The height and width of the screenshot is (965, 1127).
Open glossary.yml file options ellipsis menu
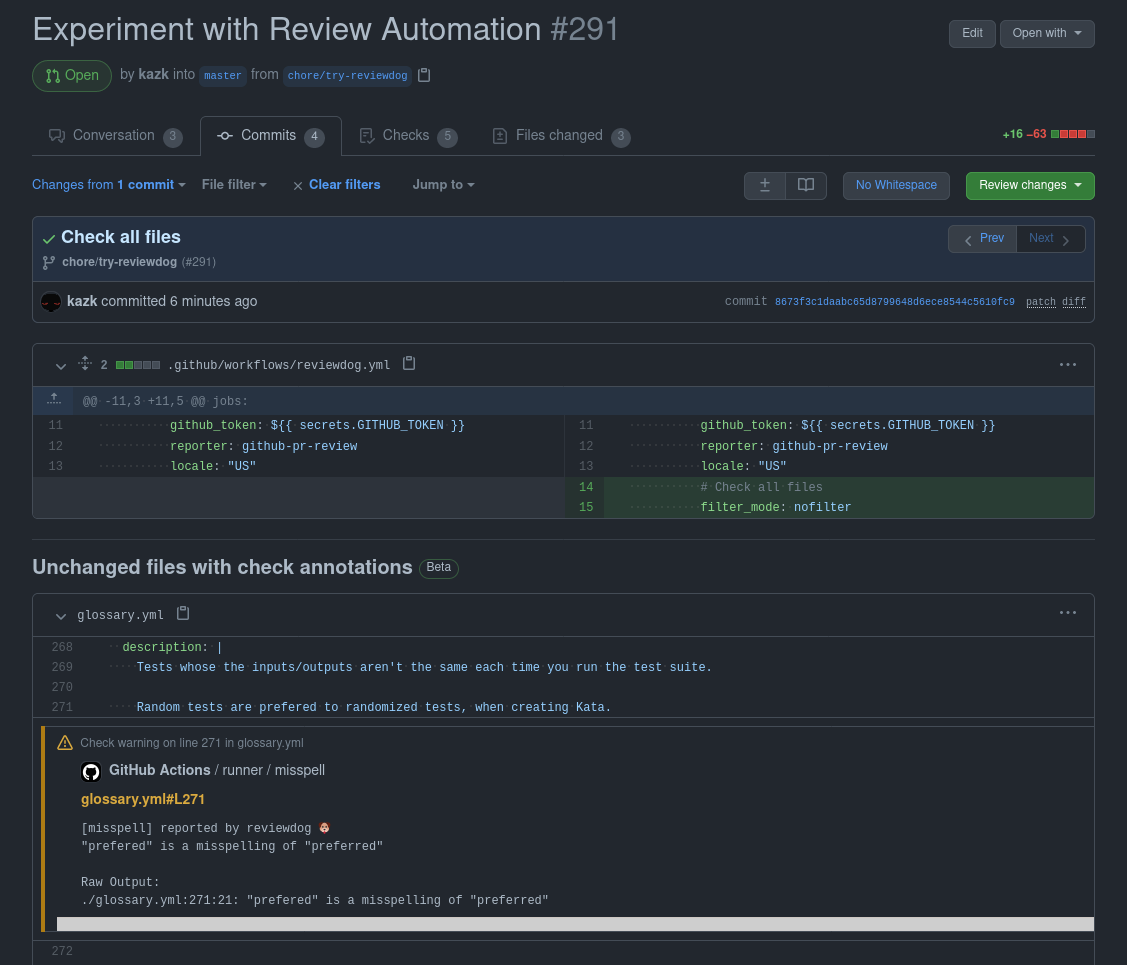pyautogui.click(x=1067, y=613)
